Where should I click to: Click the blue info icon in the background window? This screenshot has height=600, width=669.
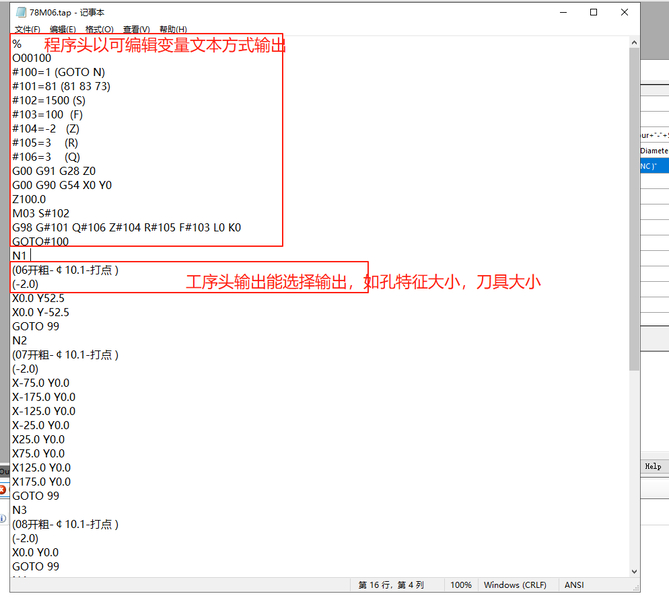(x=3, y=518)
